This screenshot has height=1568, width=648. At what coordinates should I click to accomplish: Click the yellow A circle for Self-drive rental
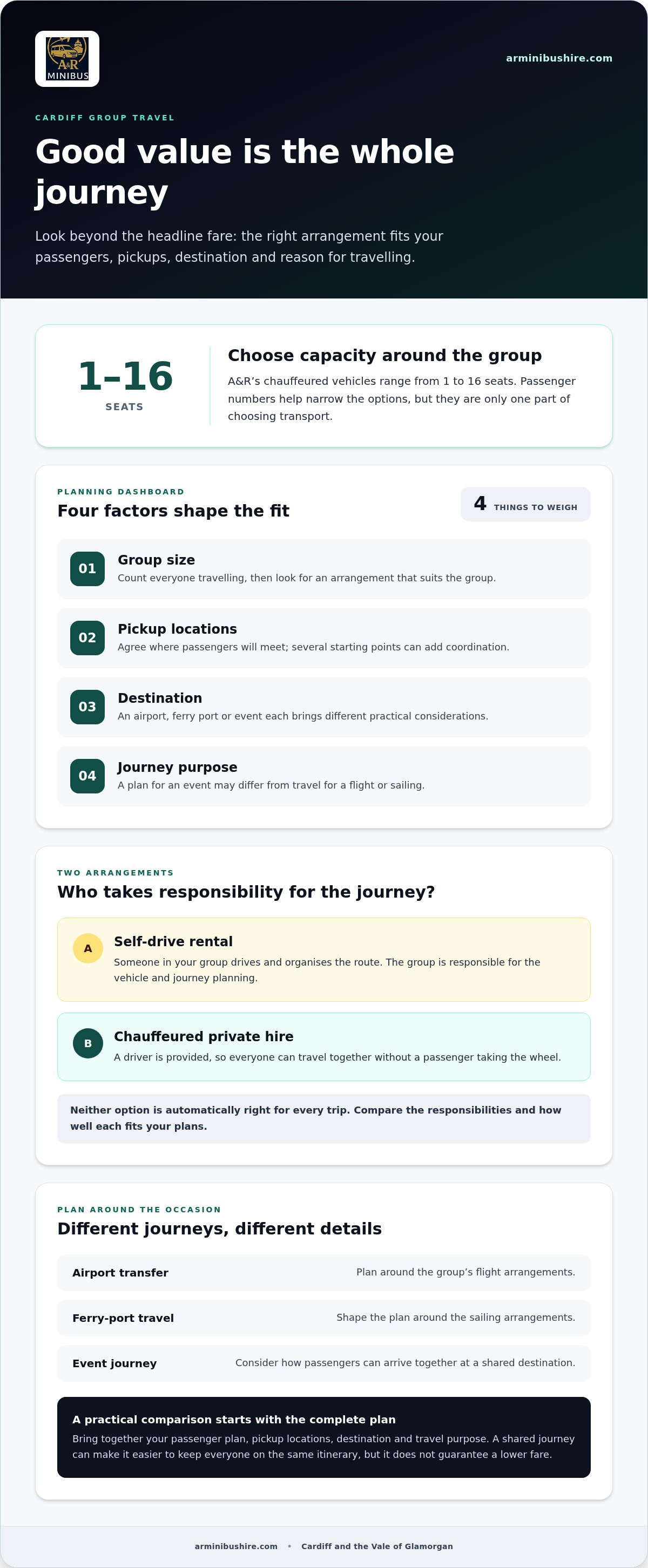point(87,948)
